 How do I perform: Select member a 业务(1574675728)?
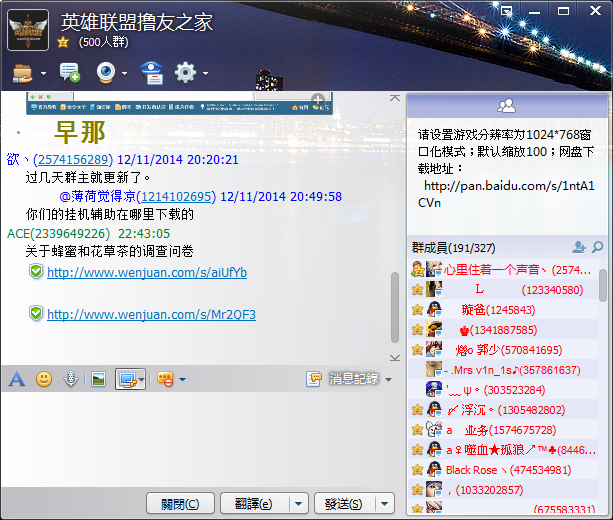tap(502, 430)
